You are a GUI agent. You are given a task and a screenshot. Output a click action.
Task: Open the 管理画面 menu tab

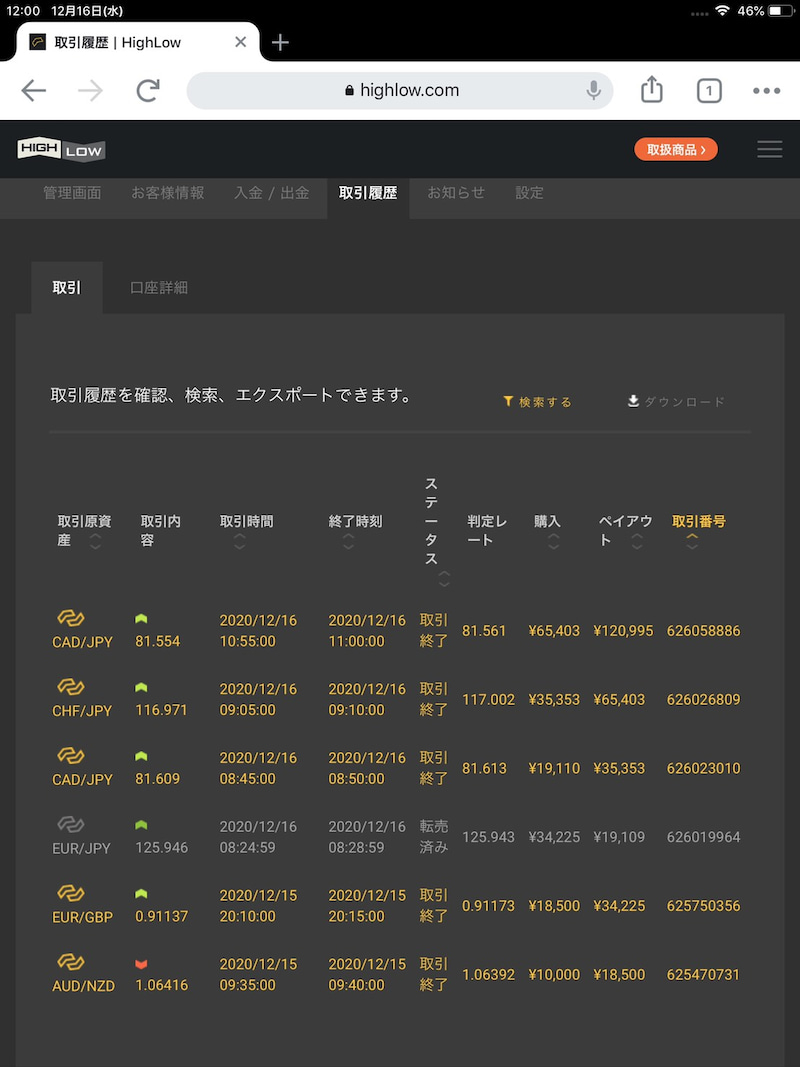click(72, 193)
